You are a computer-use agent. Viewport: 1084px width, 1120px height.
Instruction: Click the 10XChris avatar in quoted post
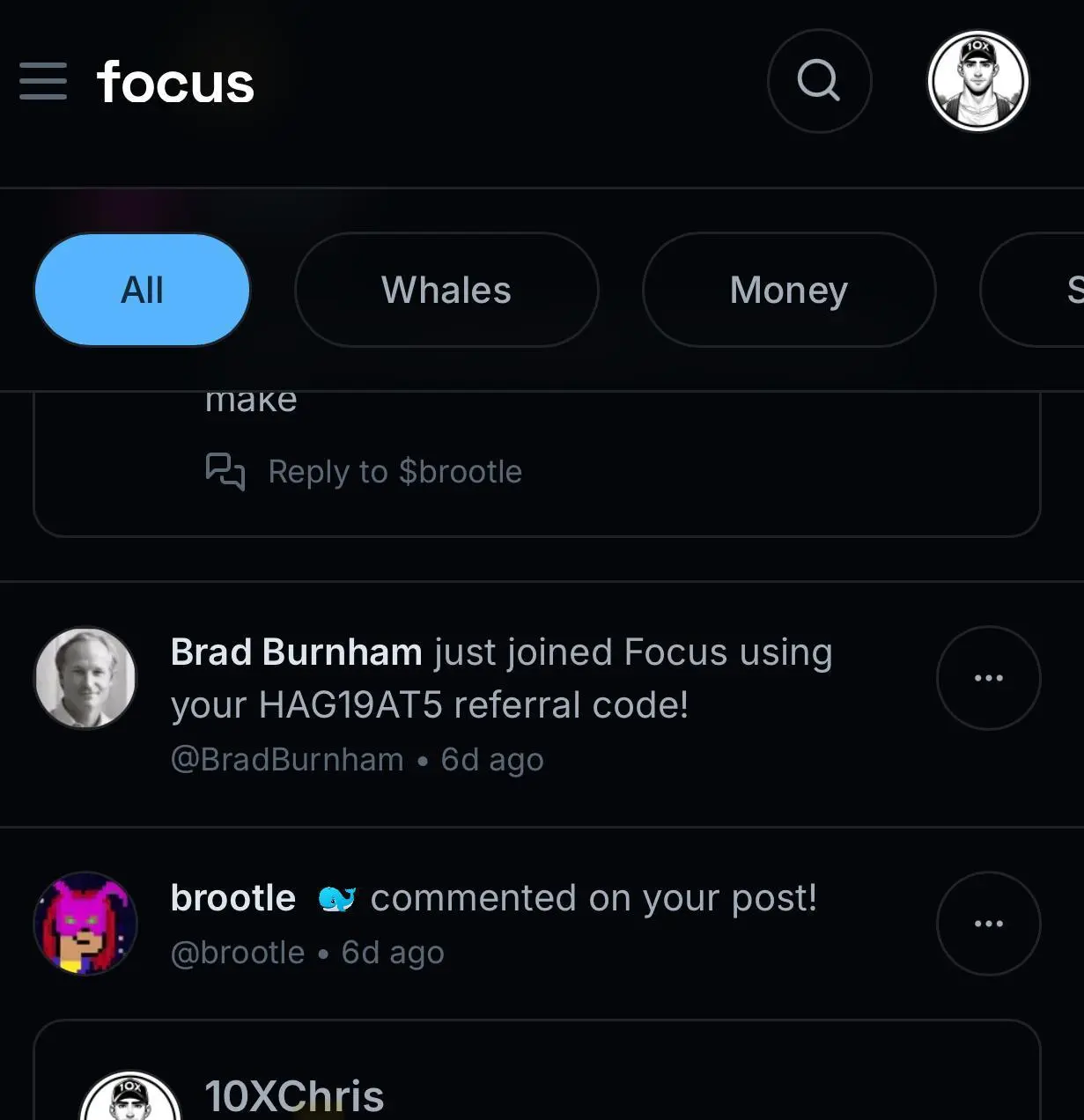pyautogui.click(x=130, y=1101)
